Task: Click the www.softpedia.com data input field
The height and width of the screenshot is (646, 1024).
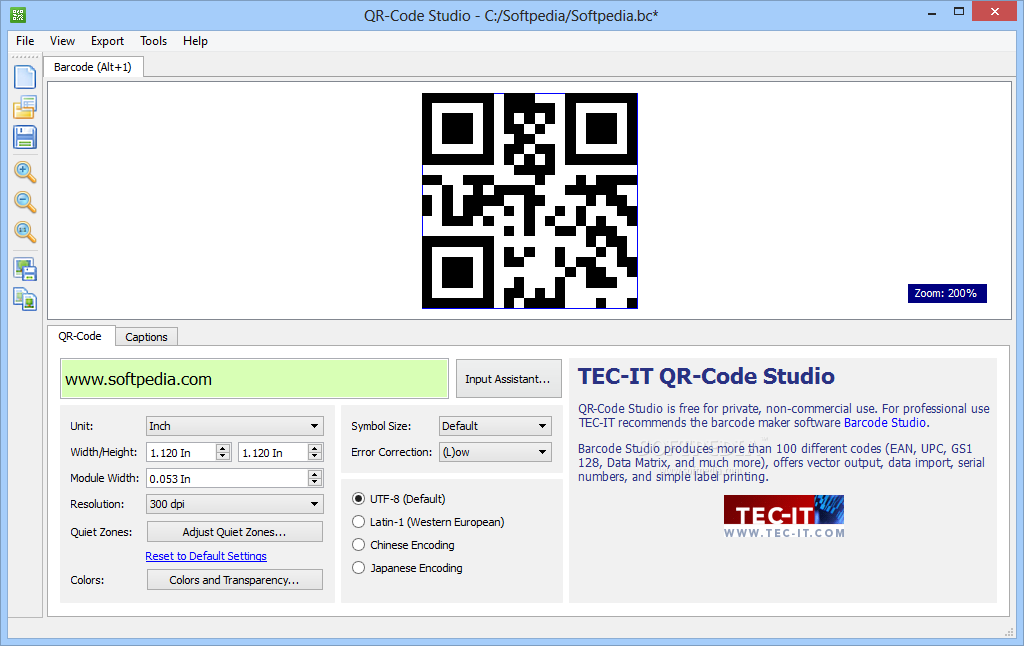Action: (255, 379)
